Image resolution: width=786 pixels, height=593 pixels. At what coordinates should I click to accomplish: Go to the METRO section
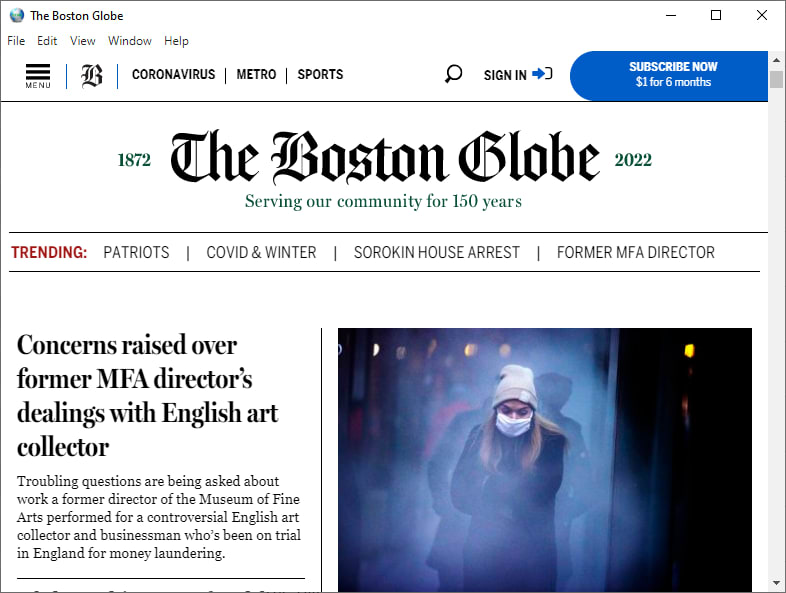click(256, 74)
